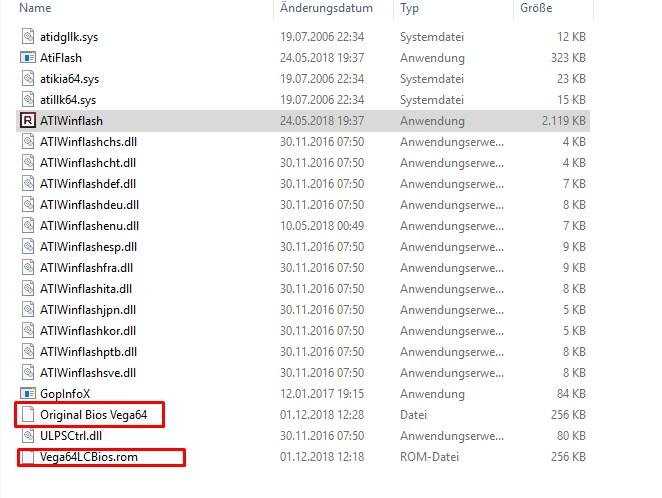Click the ATIWinflashkor.dll file icon
662x498 pixels.
tap(28, 330)
